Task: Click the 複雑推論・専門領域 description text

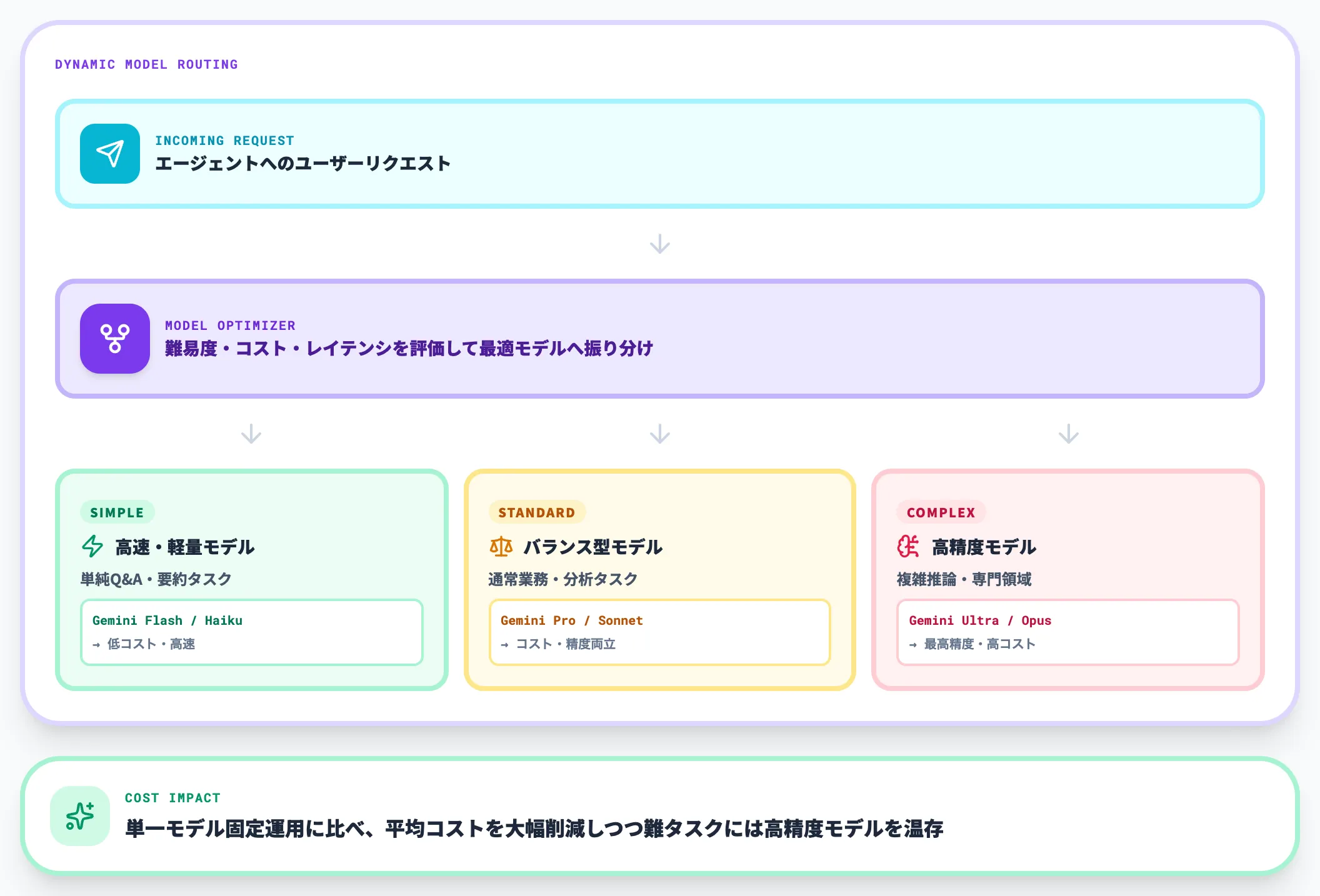Action: 964,580
